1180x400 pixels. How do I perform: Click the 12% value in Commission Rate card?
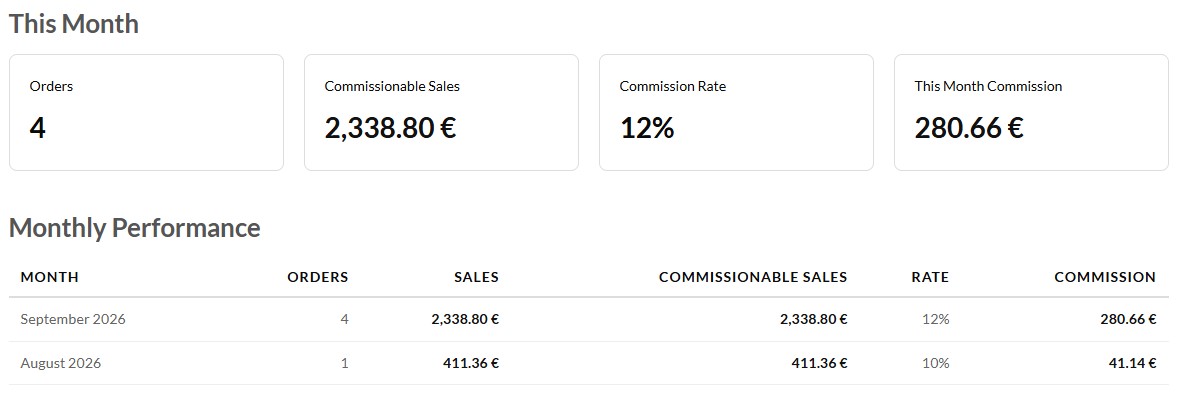646,129
